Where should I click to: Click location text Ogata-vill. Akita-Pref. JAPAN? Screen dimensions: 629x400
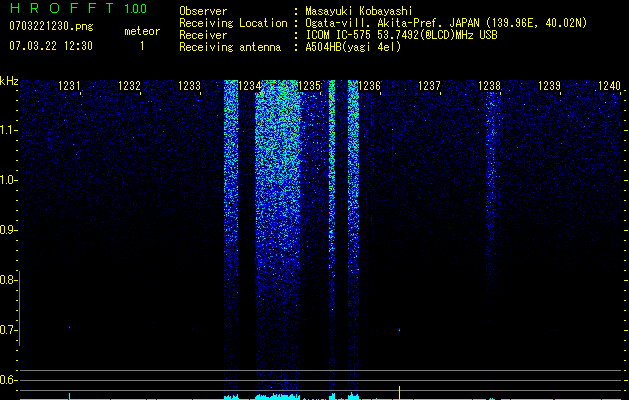point(392,23)
